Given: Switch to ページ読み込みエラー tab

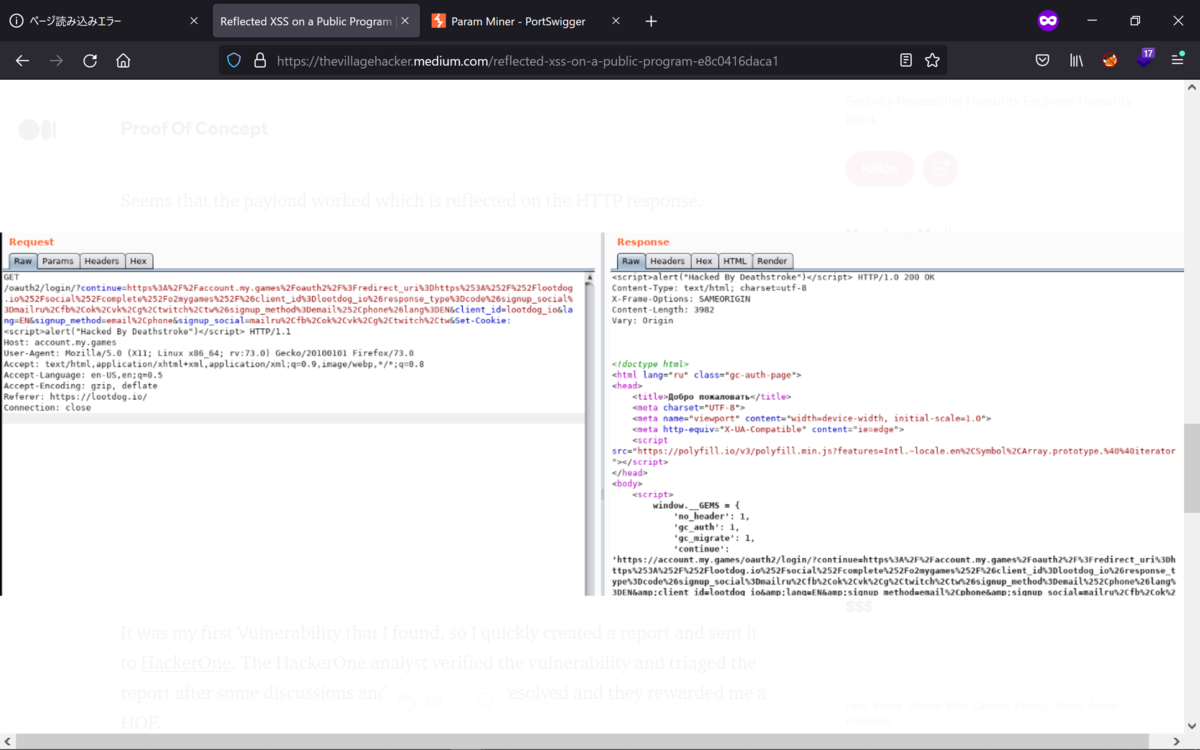Looking at the screenshot, I should 105,21.
